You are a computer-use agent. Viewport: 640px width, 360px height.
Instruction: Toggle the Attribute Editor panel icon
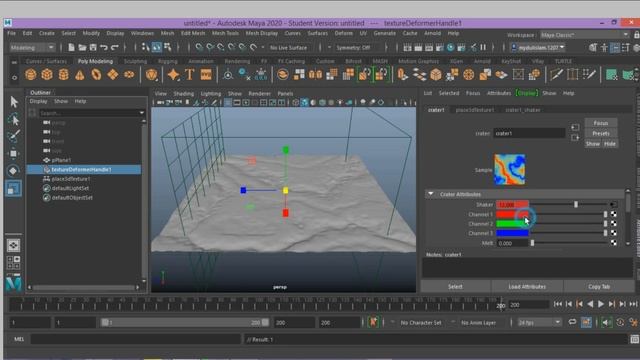[615, 47]
